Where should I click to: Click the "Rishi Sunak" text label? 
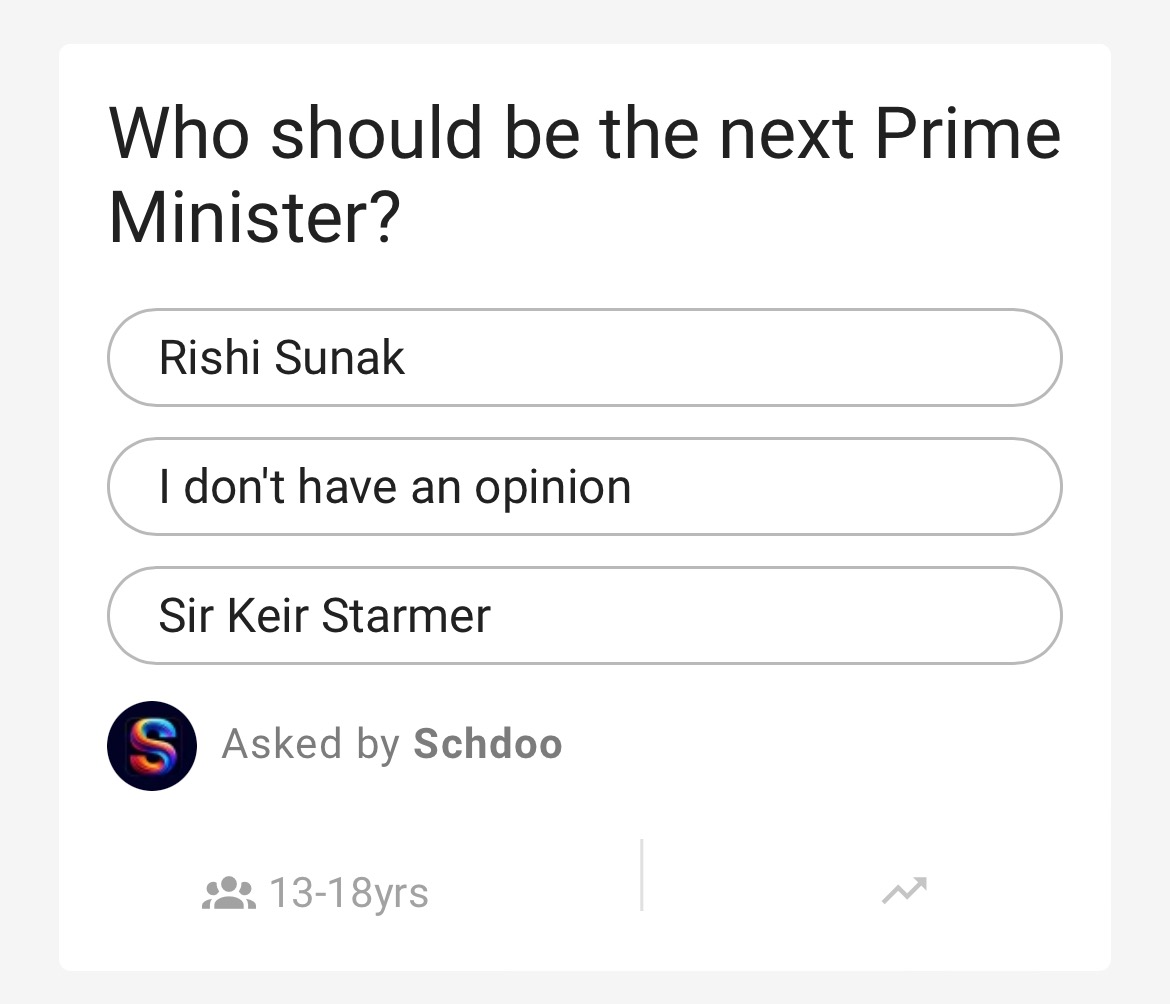point(282,357)
